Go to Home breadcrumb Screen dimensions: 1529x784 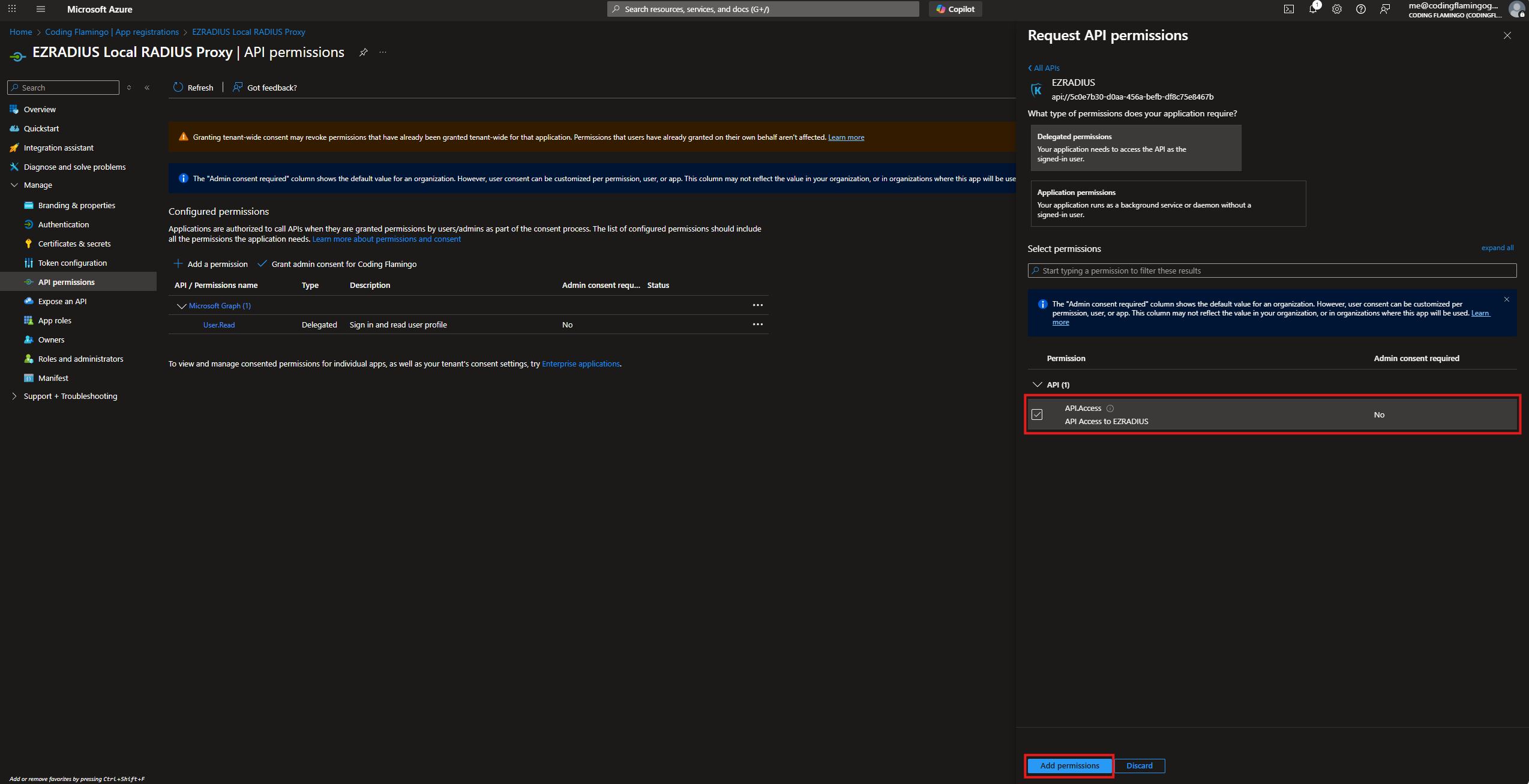click(x=21, y=32)
